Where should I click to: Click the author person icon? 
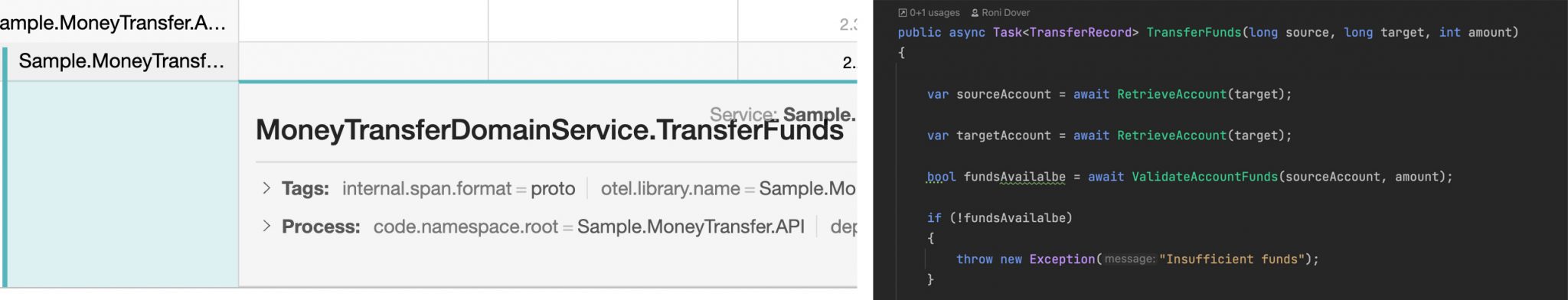[x=975, y=13]
